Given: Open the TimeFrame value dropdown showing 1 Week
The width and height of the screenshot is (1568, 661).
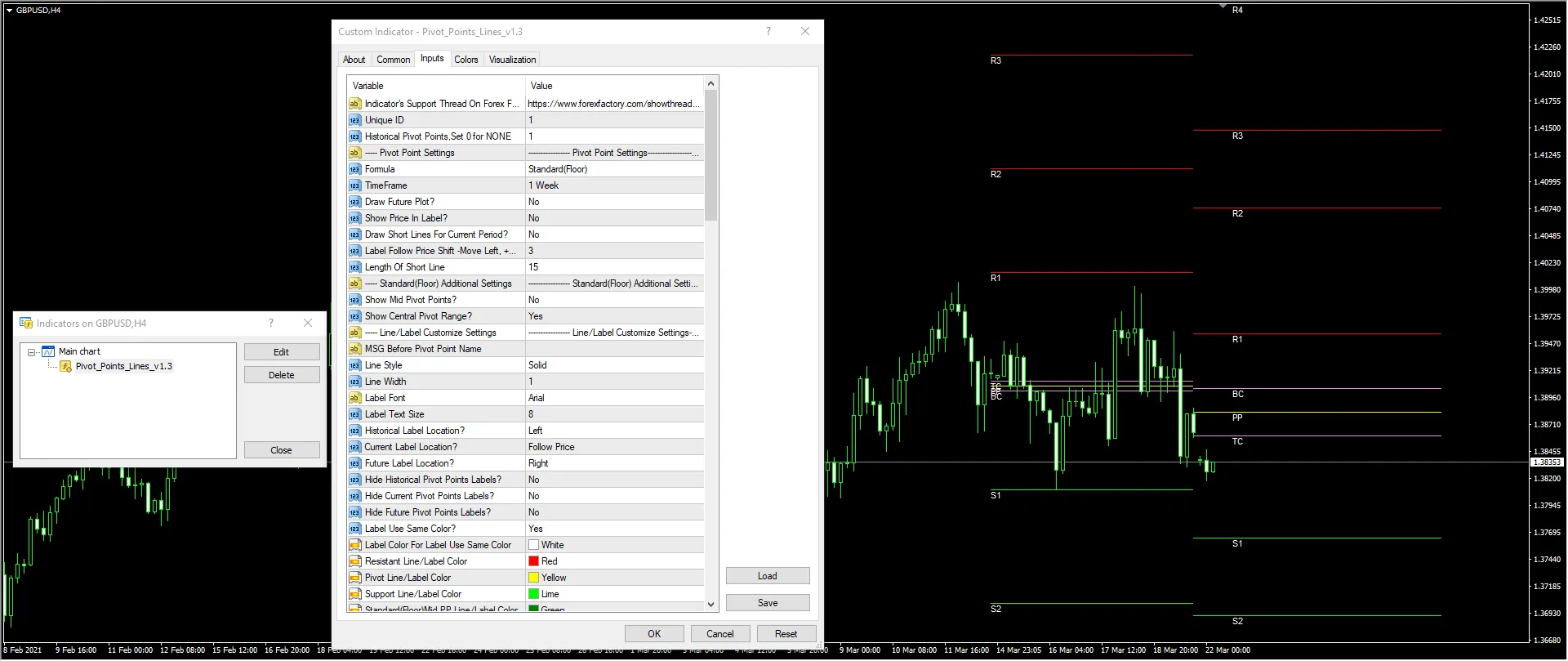Looking at the screenshot, I should pos(614,185).
